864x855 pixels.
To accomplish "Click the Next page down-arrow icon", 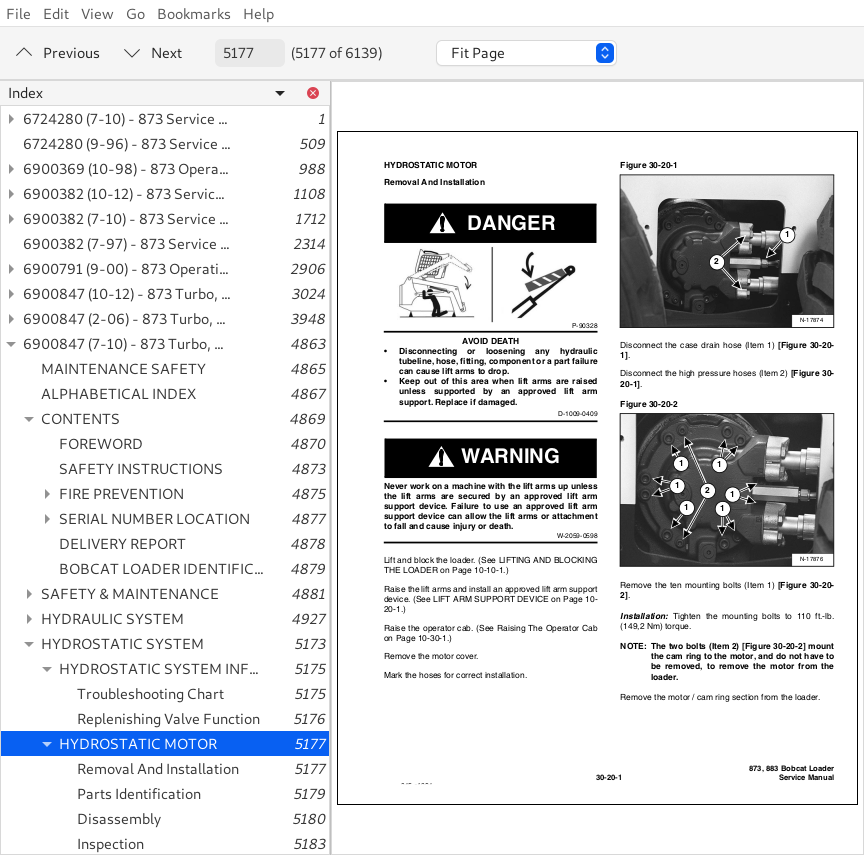I will click(132, 53).
